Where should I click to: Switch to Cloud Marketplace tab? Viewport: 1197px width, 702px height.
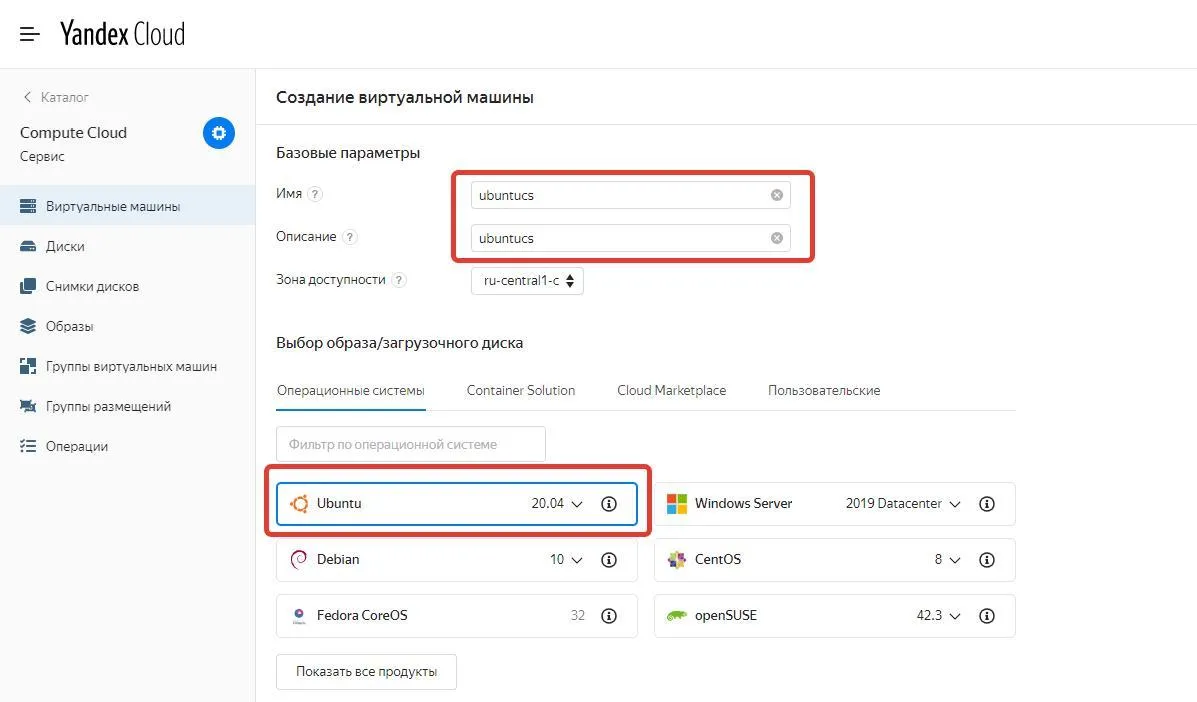point(671,390)
